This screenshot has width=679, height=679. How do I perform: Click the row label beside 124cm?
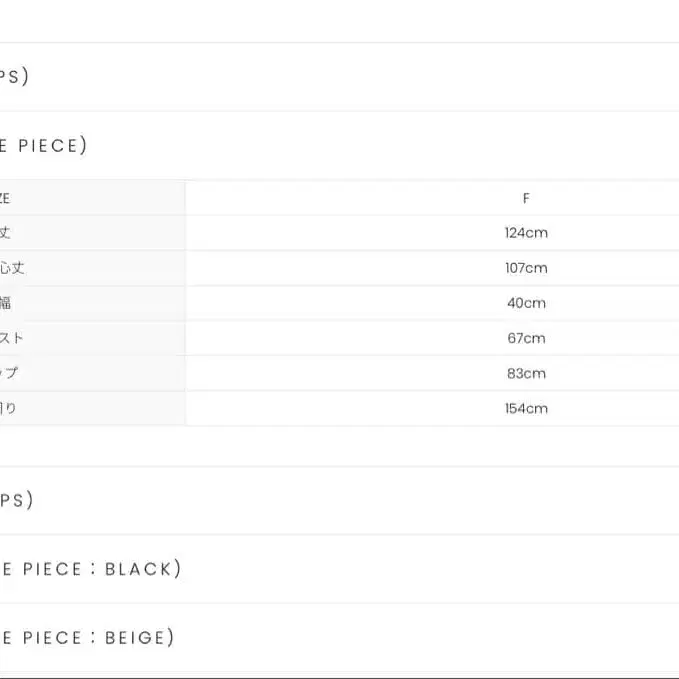point(6,233)
